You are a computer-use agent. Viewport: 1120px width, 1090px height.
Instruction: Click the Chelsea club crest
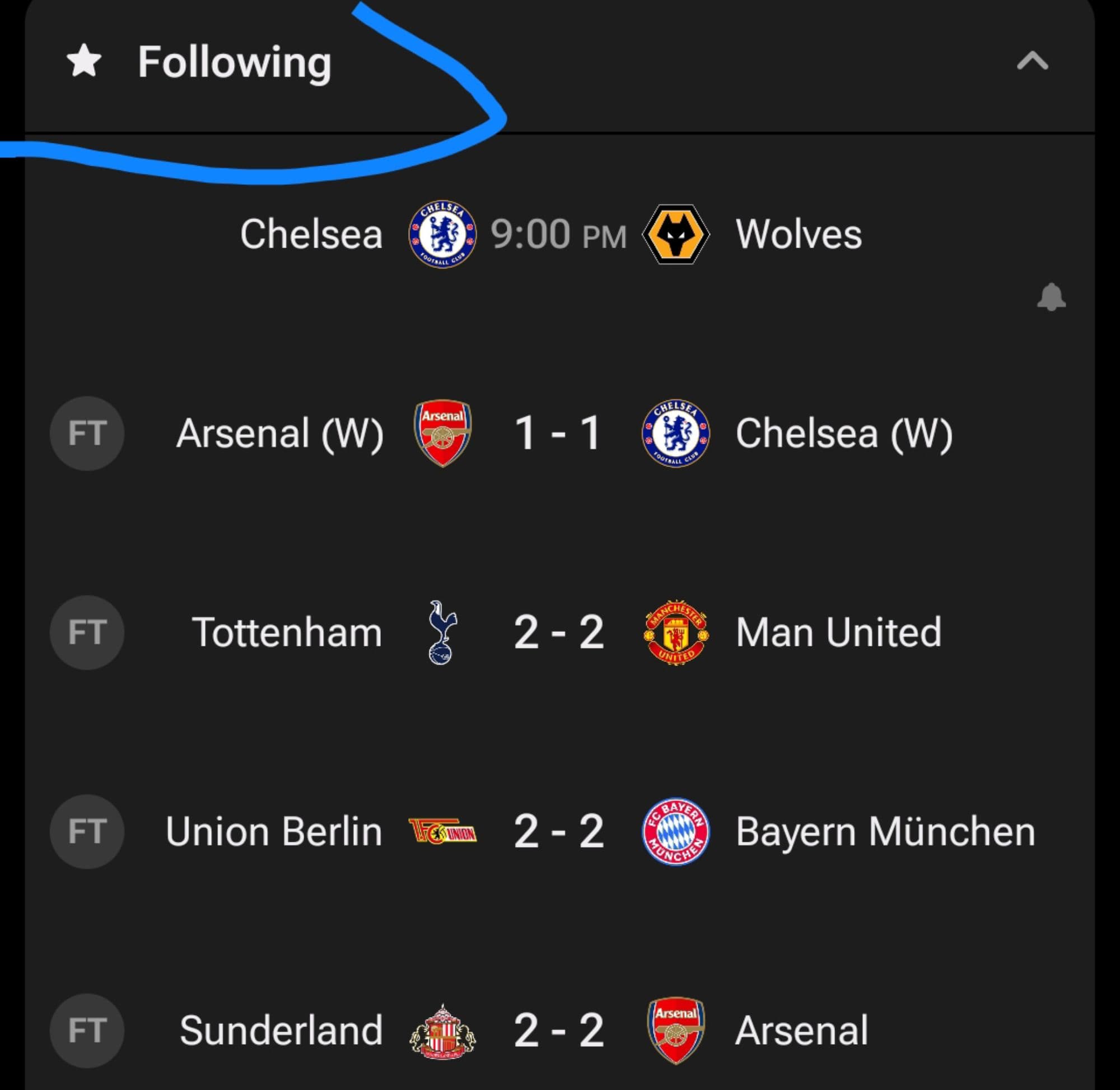click(x=442, y=235)
